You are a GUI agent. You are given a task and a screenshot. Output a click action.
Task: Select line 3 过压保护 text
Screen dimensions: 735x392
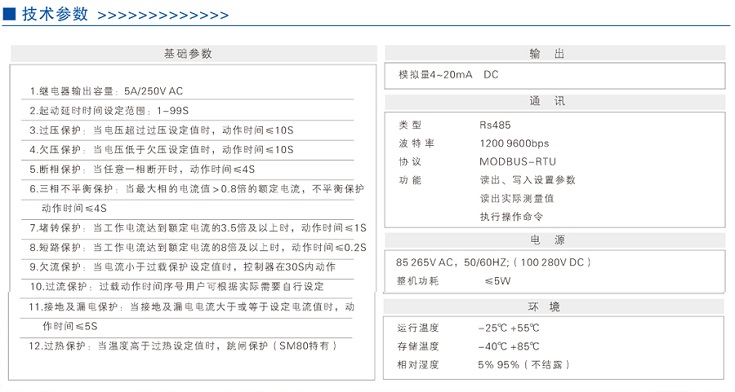pos(161,130)
